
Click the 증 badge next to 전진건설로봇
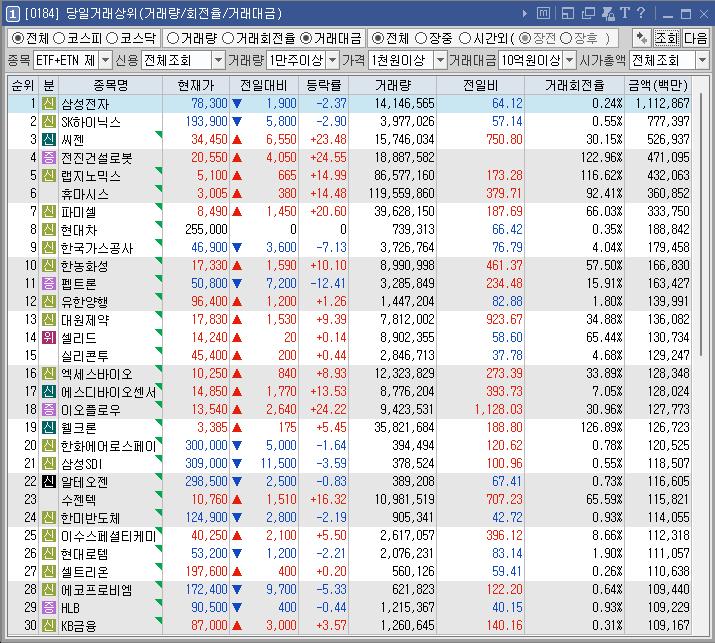point(49,158)
